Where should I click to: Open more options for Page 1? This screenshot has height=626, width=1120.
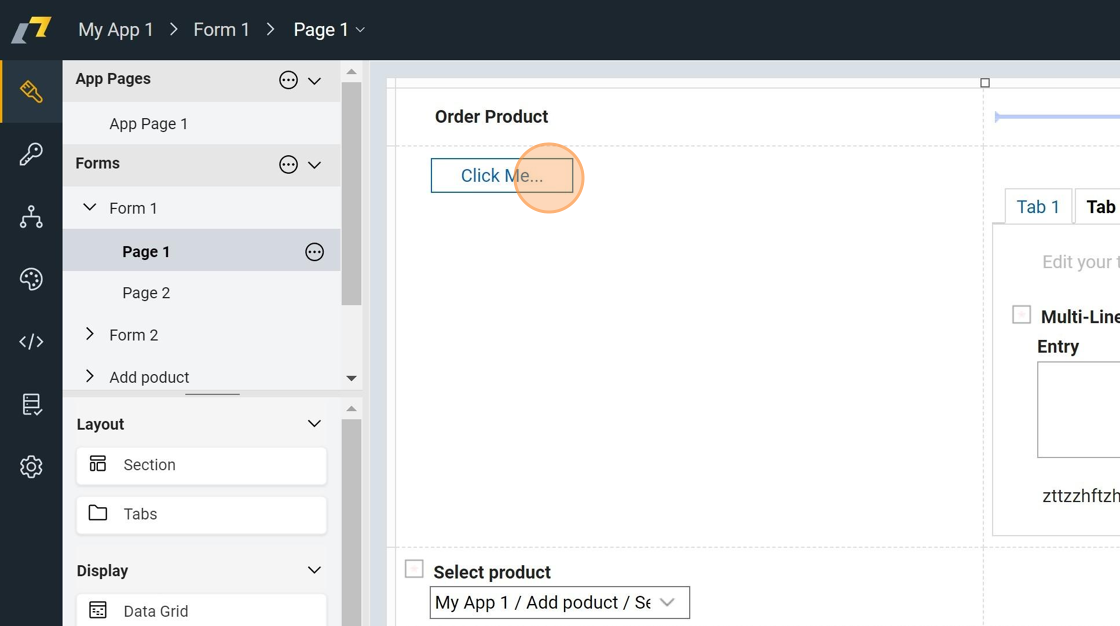pos(314,252)
